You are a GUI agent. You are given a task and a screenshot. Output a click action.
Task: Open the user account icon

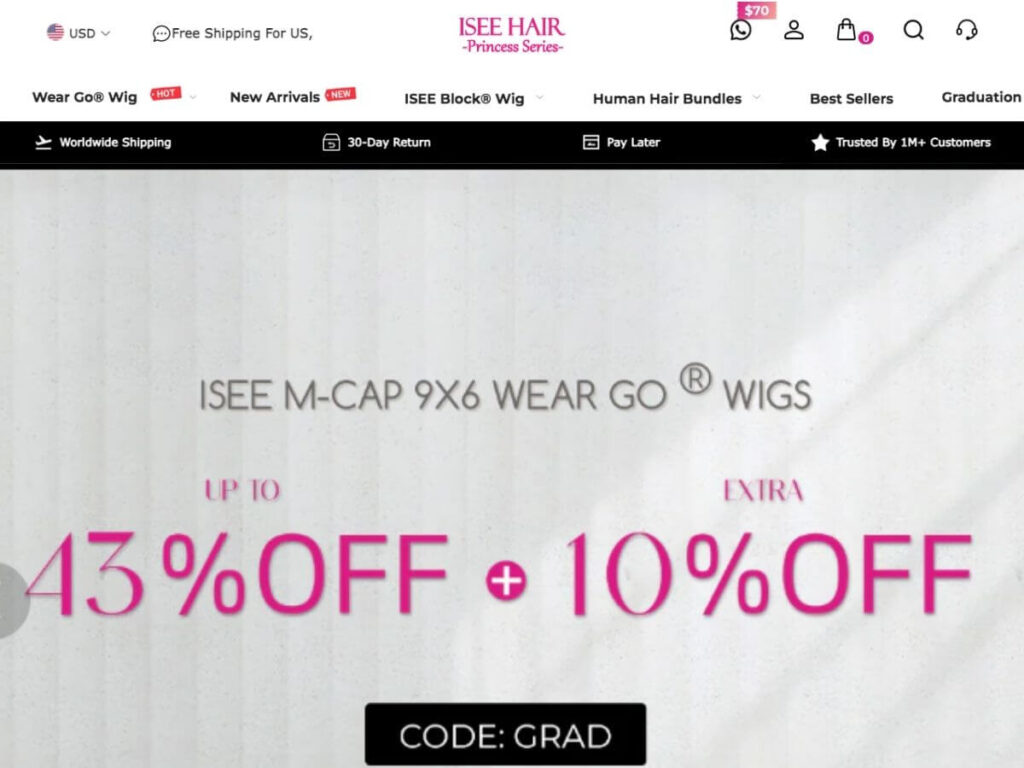(793, 30)
